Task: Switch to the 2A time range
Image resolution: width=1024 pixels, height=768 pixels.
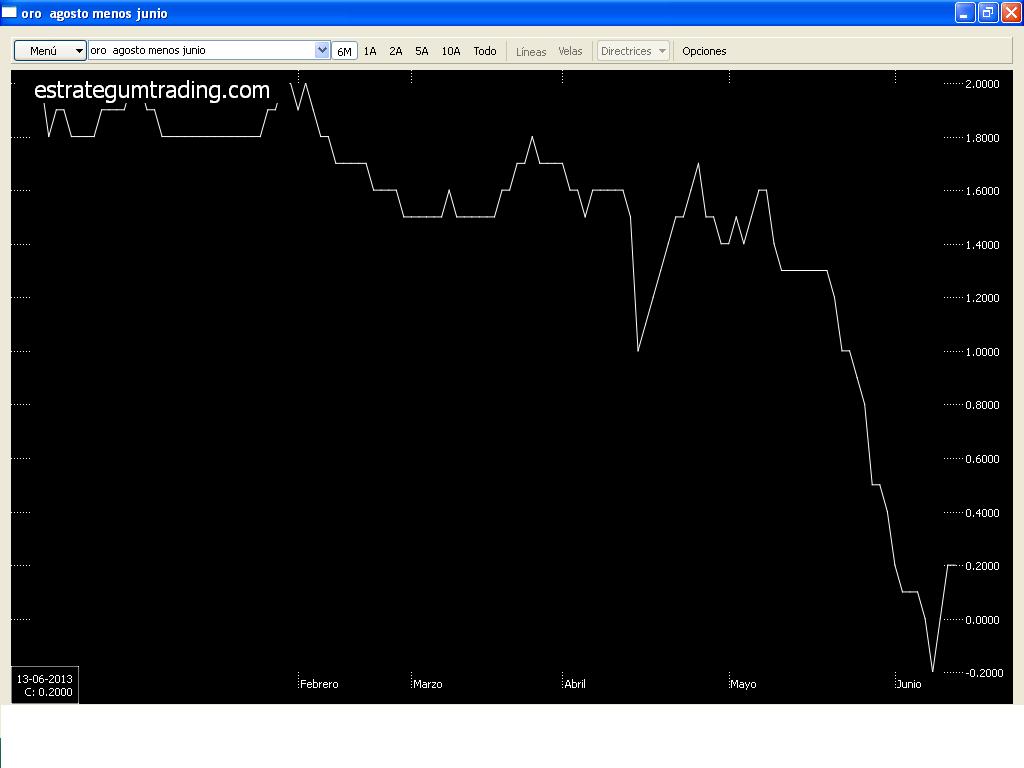Action: [396, 51]
